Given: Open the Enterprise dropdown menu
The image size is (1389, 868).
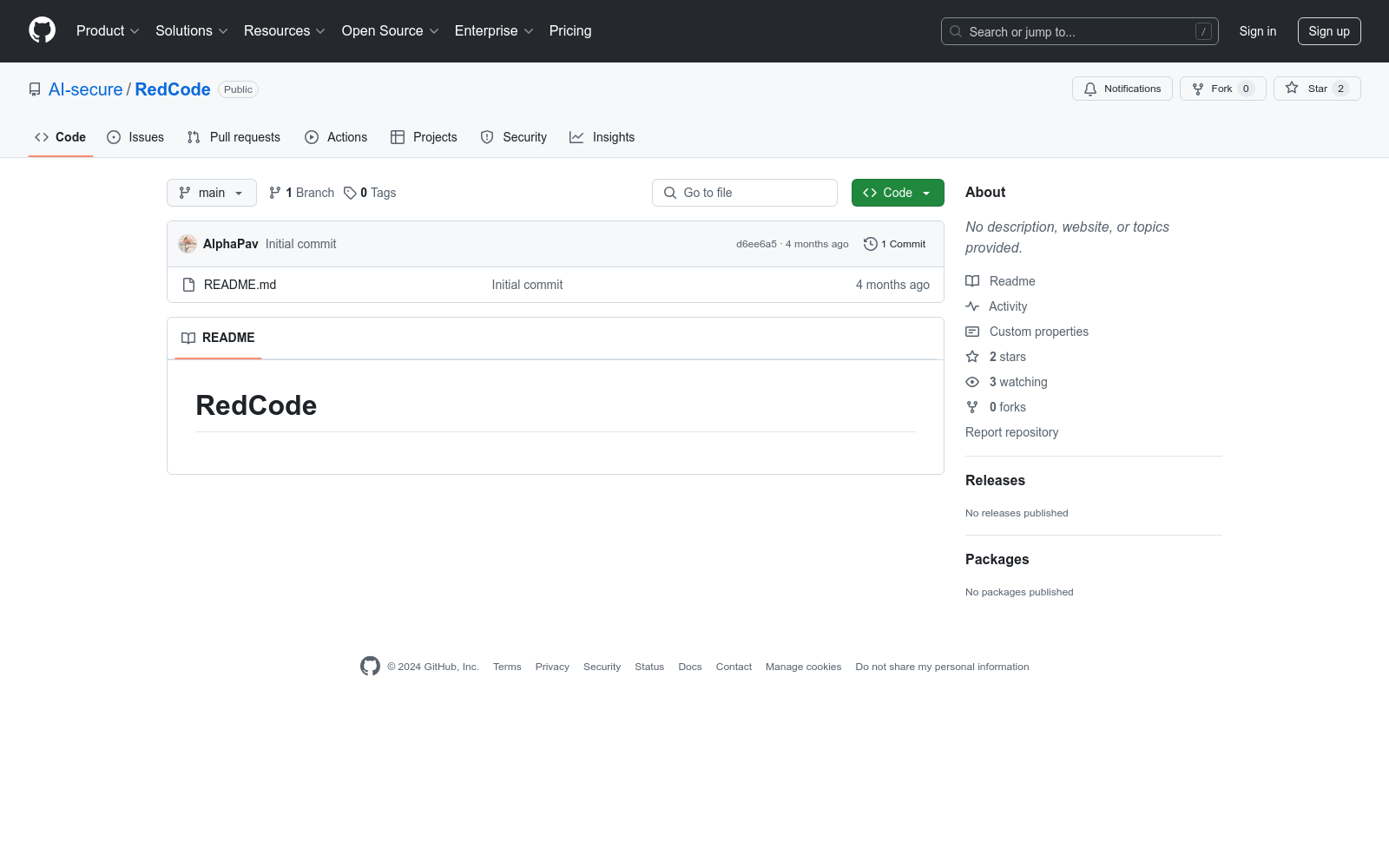Looking at the screenshot, I should (494, 30).
